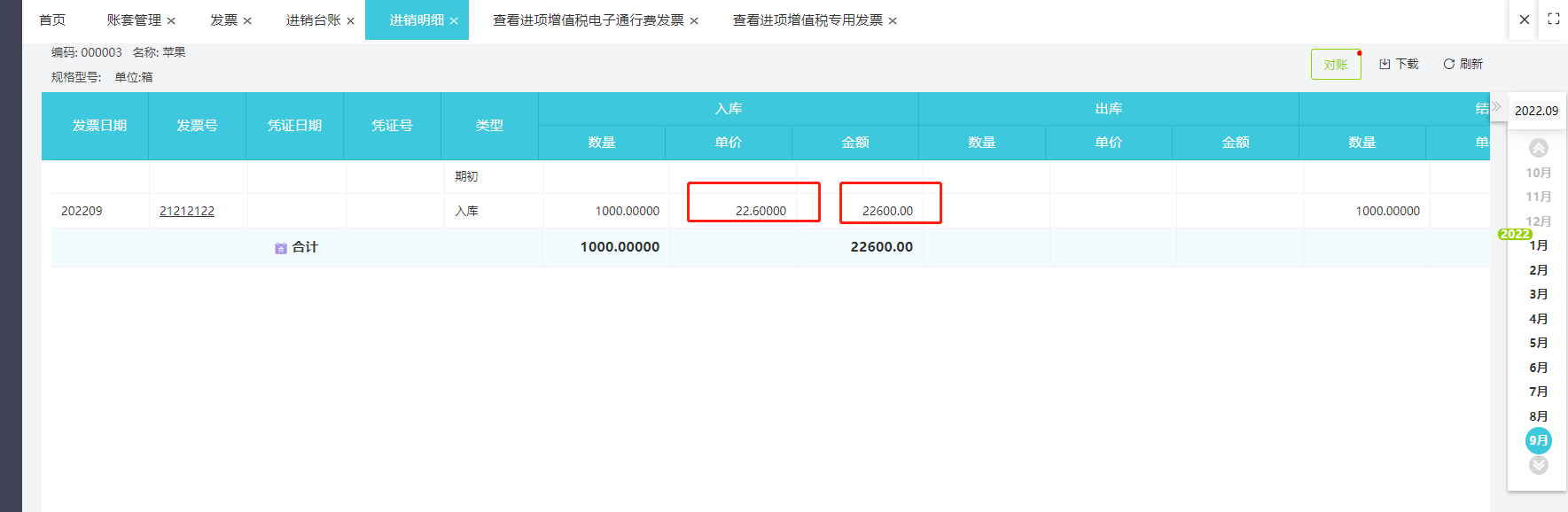Switch to the 进销台账 tab
Viewport: 1568px width, 512px height.
click(313, 20)
